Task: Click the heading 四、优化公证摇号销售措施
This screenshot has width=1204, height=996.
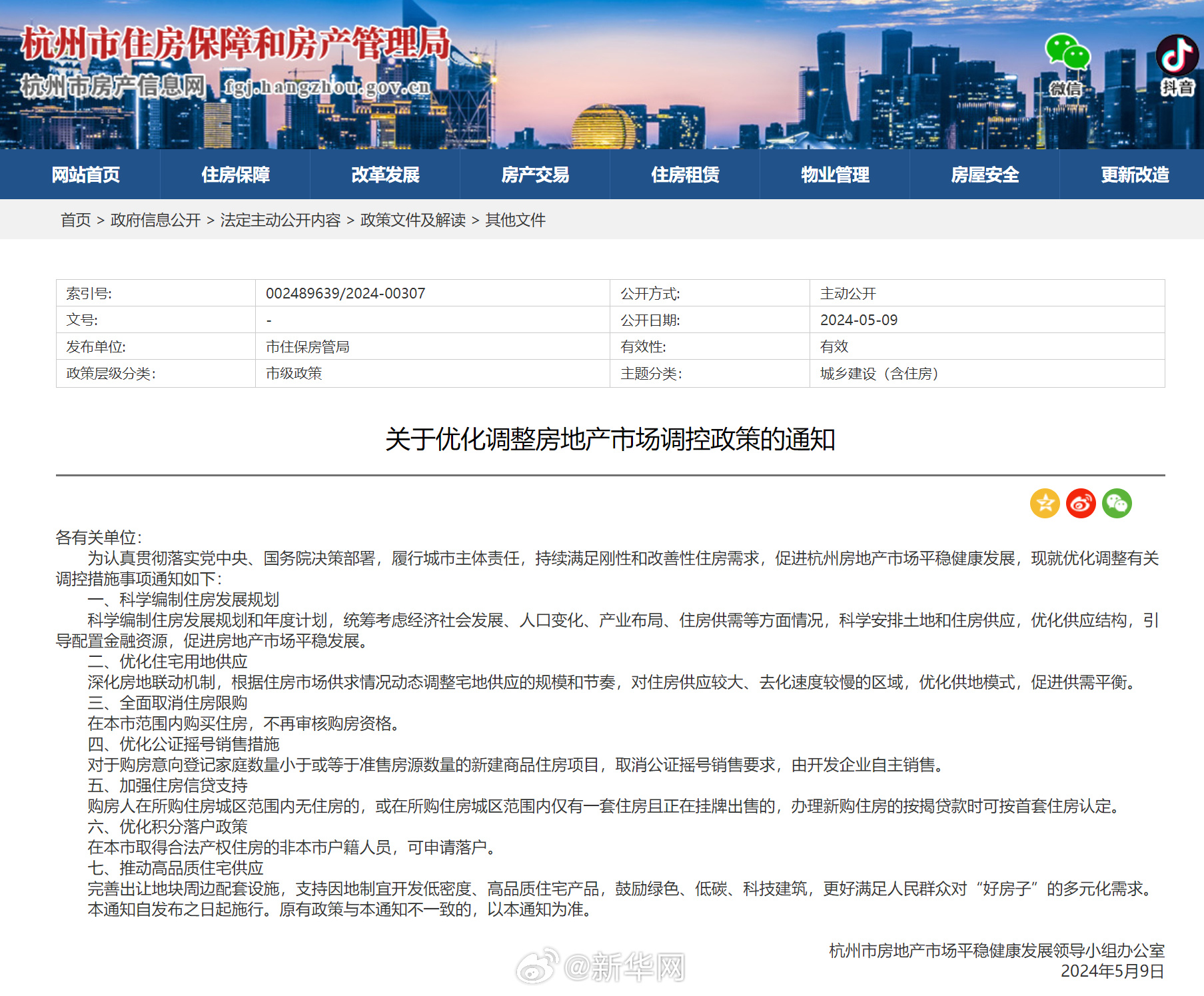Action: pos(183,744)
